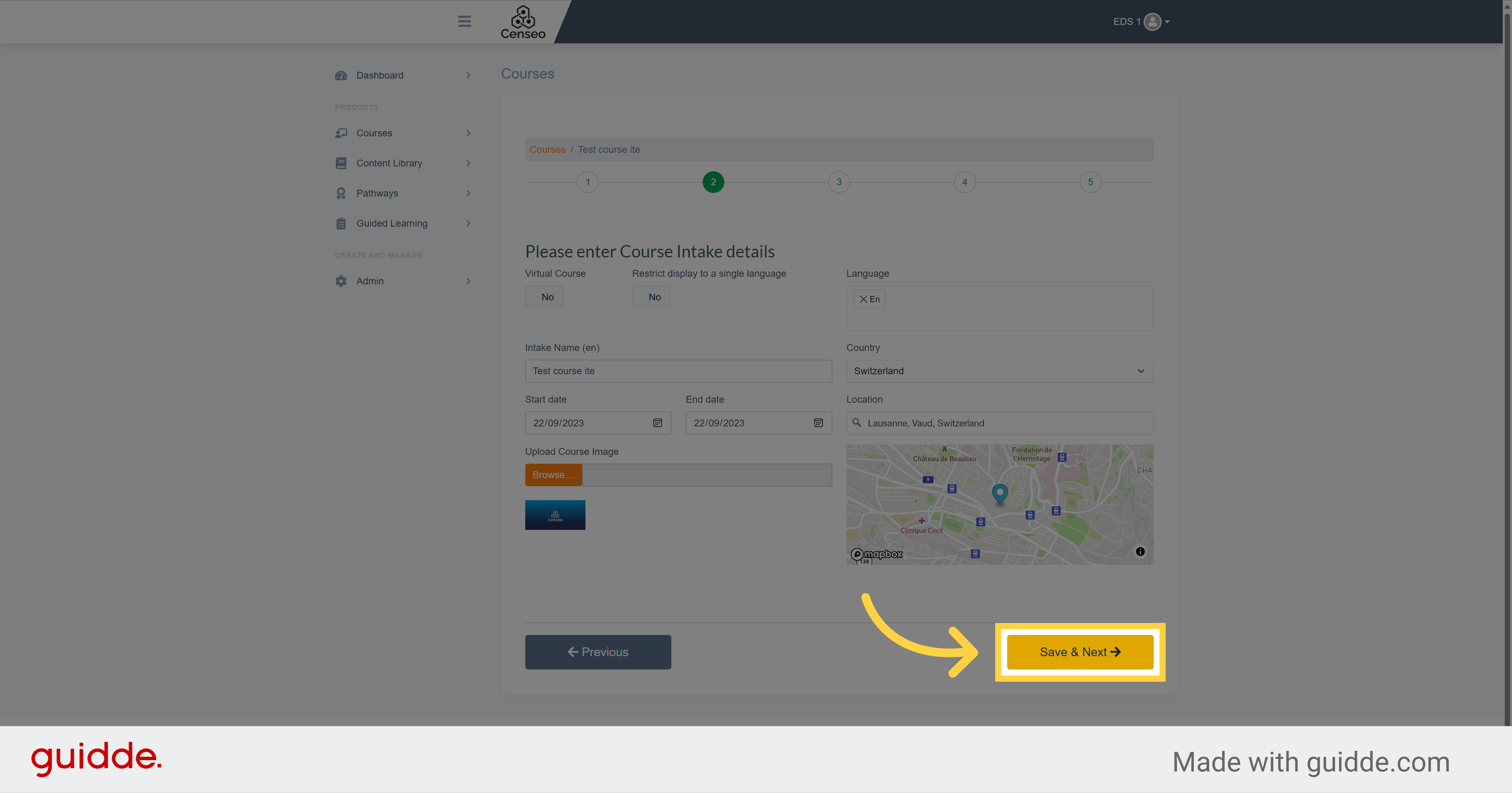
Task: Click the Guided Learning icon in sidebar
Action: pyautogui.click(x=341, y=222)
